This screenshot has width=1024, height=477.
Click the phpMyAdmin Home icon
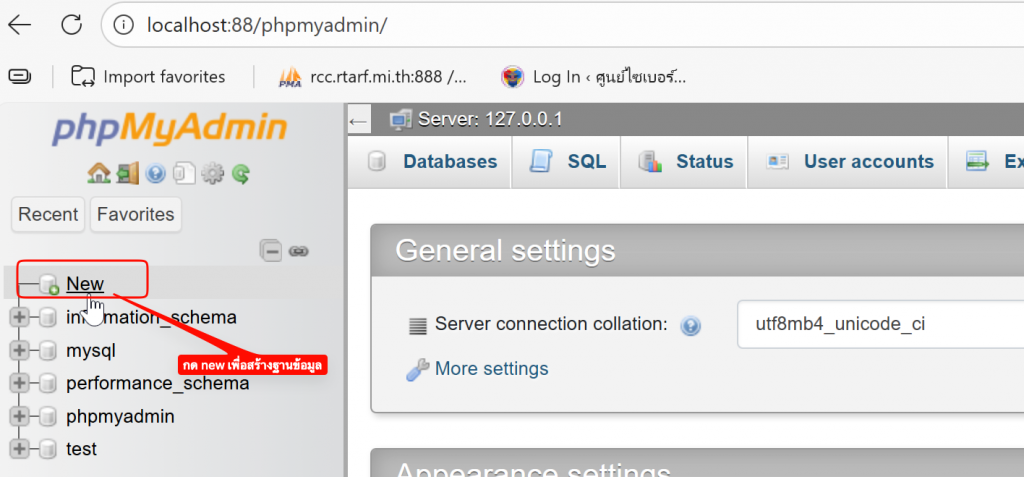(98, 173)
